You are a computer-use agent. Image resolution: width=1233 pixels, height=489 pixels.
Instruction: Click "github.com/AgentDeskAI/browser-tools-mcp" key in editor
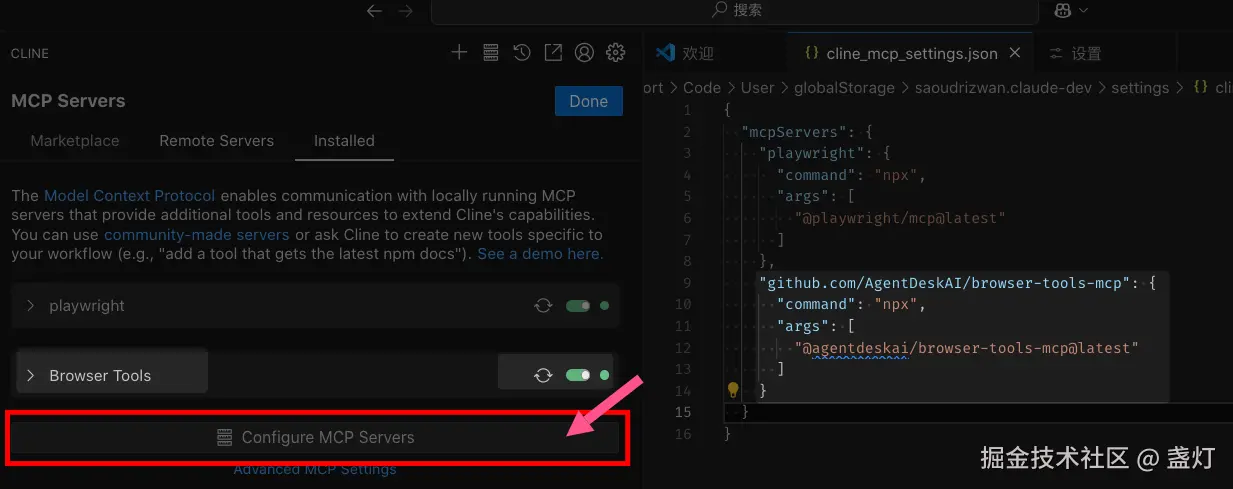tap(945, 283)
